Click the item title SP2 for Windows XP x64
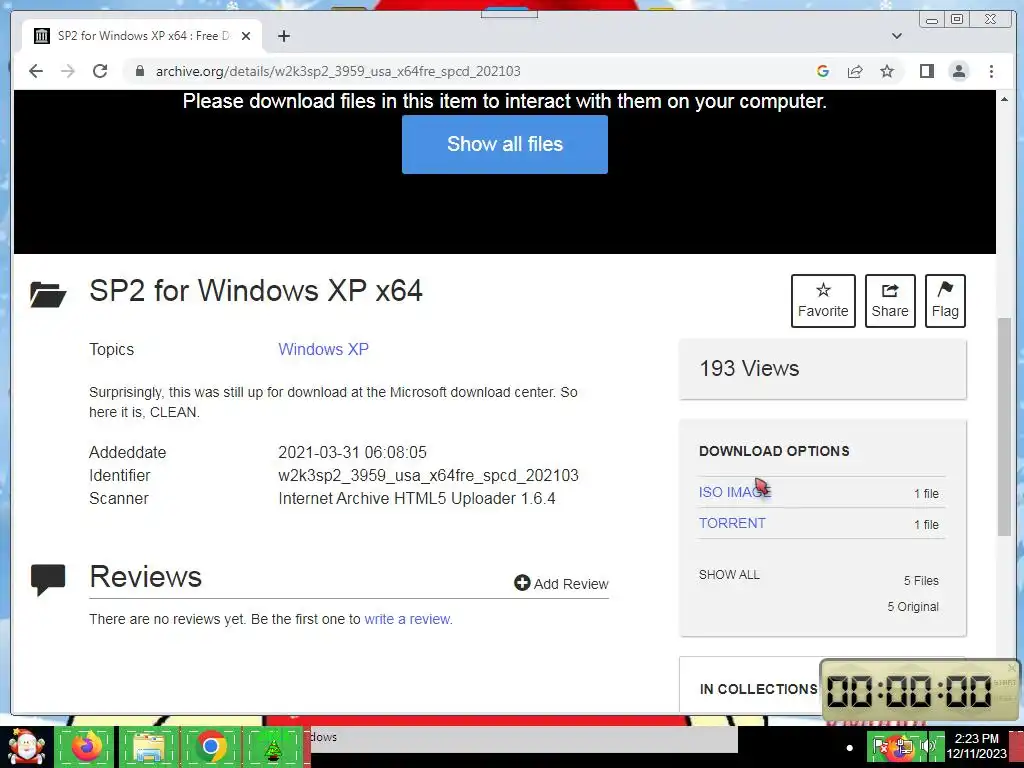This screenshot has height=768, width=1024. [256, 291]
